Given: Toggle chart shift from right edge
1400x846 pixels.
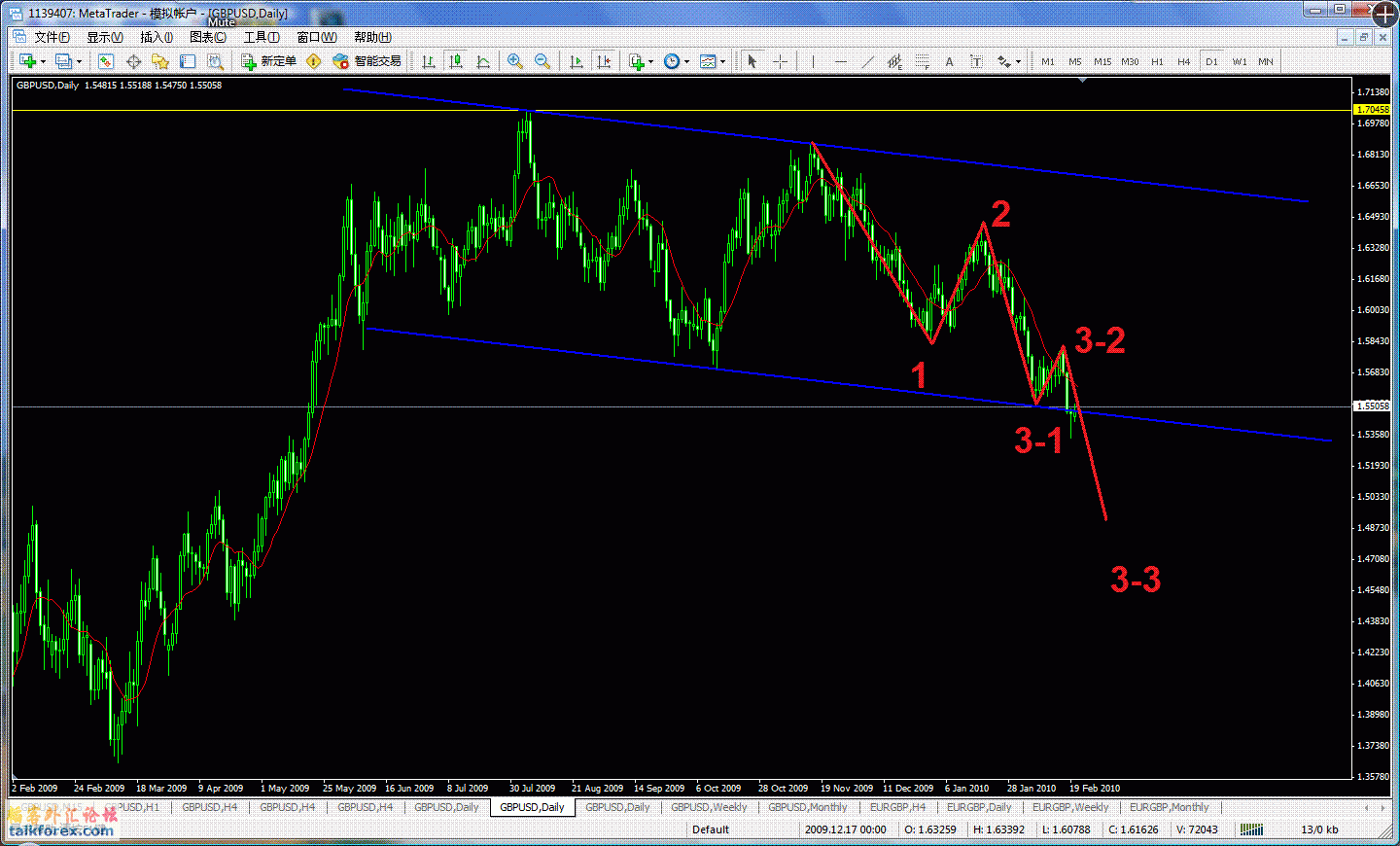Looking at the screenshot, I should point(603,61).
